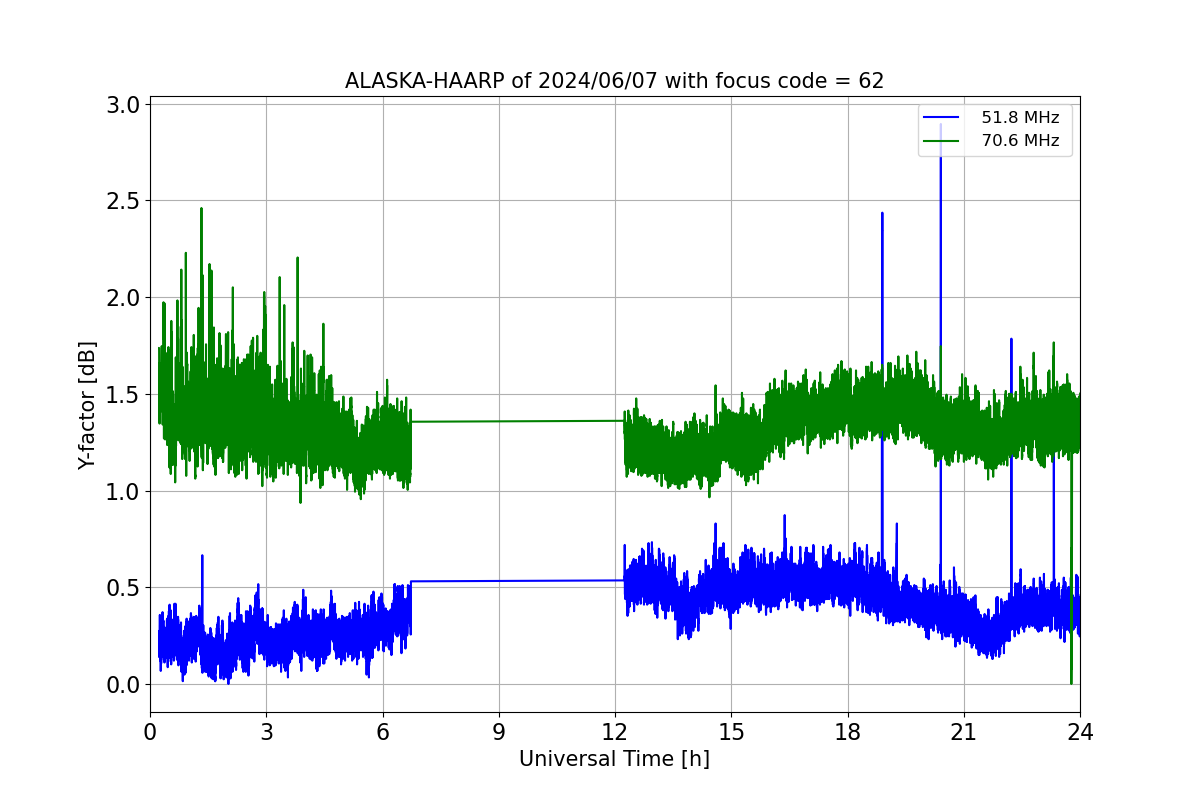Screen dimensions: 1200x800
Task: Click the x-axis tick label 6
Action: (383, 731)
